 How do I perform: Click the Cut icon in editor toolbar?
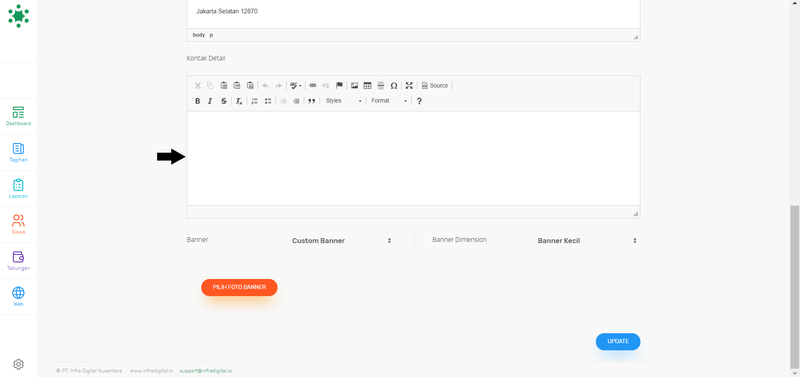coord(198,86)
